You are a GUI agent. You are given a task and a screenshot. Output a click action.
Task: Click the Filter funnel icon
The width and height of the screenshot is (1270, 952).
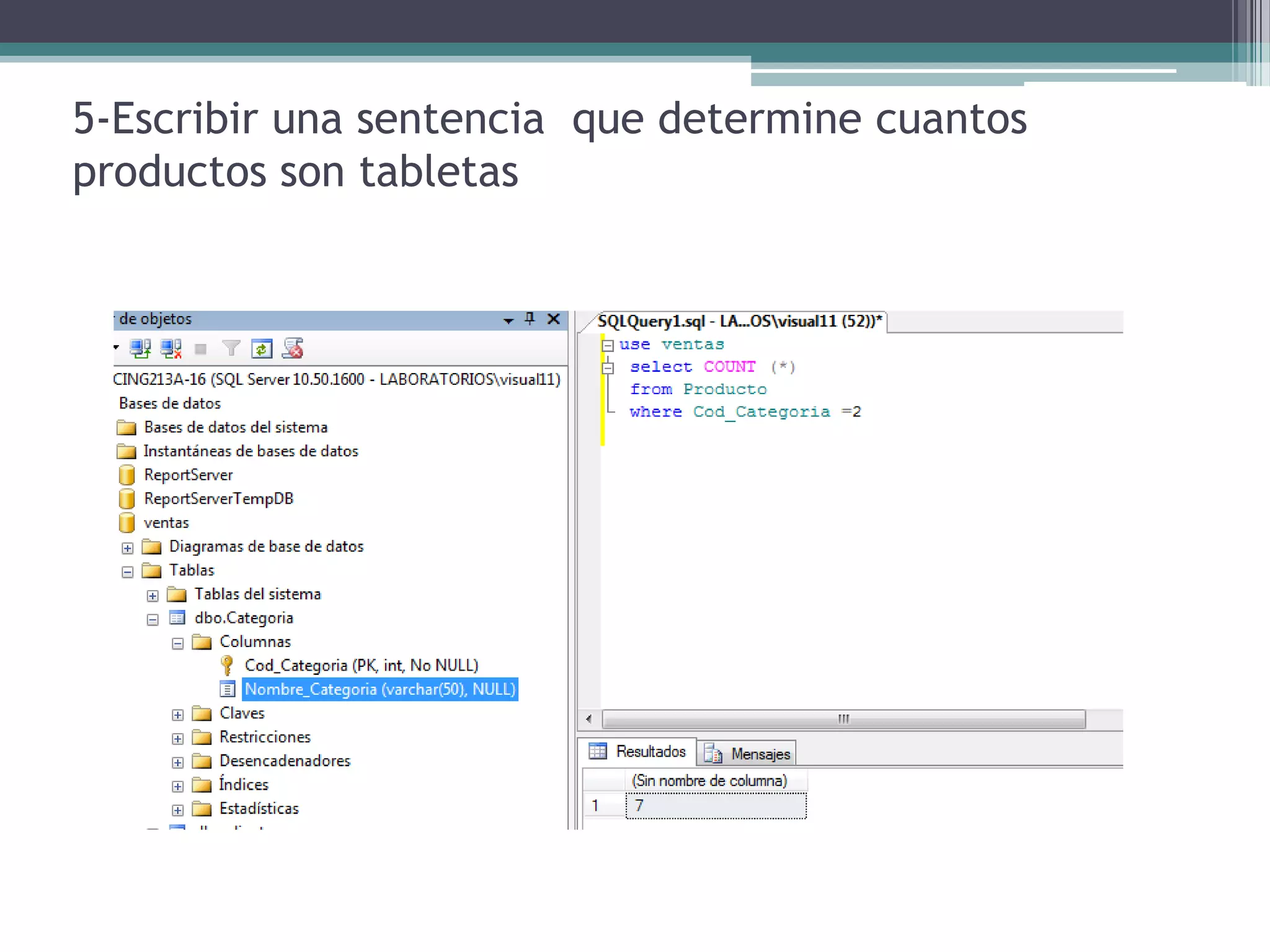click(x=231, y=349)
